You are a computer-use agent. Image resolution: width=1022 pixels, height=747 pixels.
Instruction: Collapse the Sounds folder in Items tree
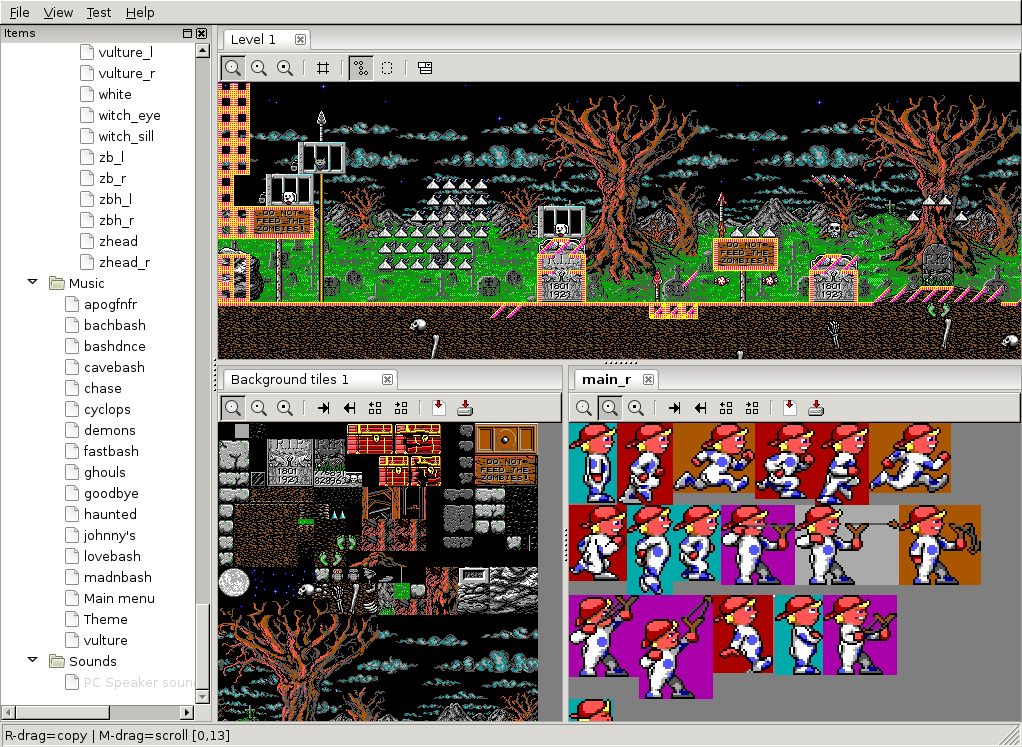(x=33, y=660)
